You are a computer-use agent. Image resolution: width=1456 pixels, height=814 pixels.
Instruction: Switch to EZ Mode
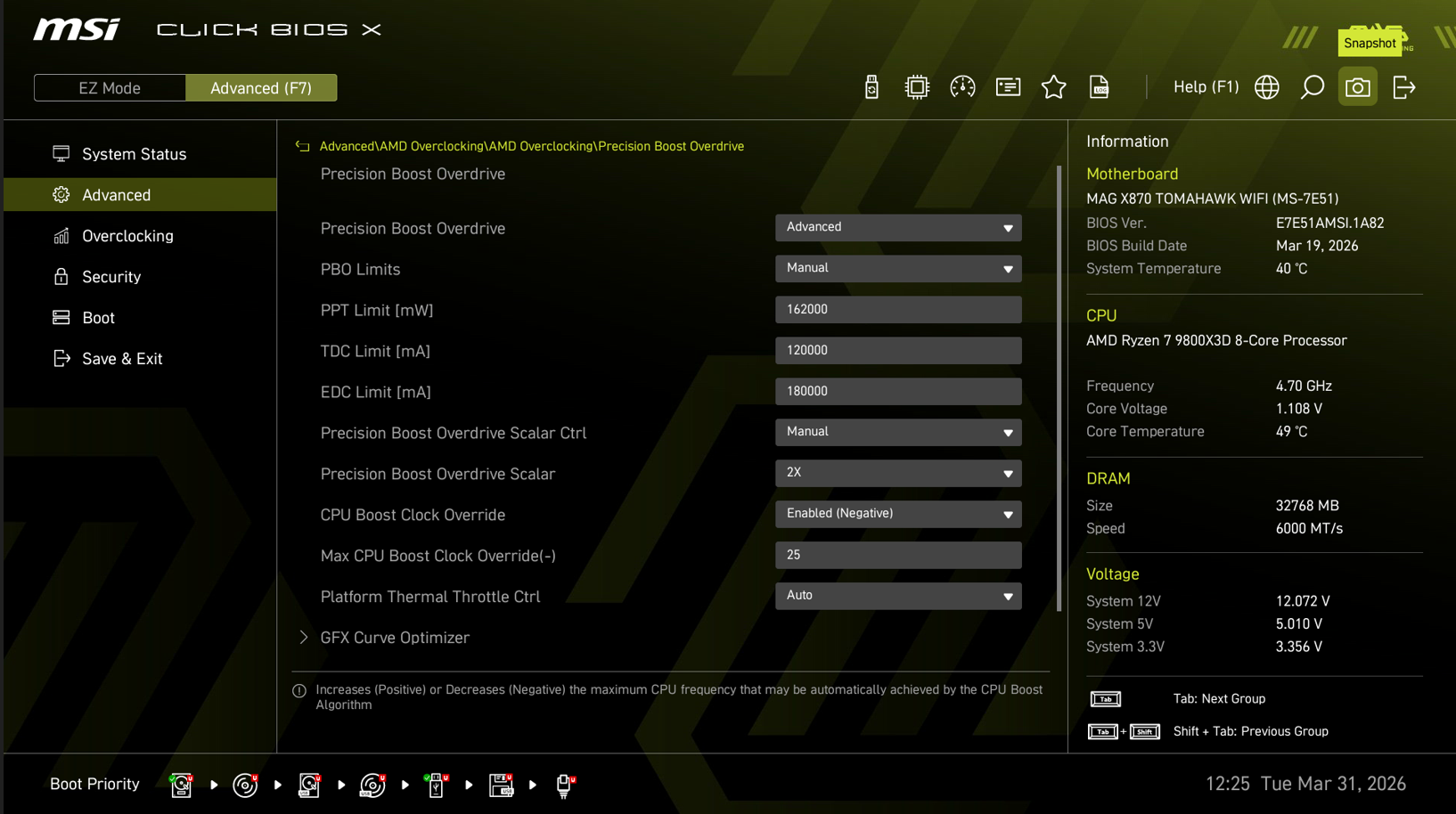[110, 88]
